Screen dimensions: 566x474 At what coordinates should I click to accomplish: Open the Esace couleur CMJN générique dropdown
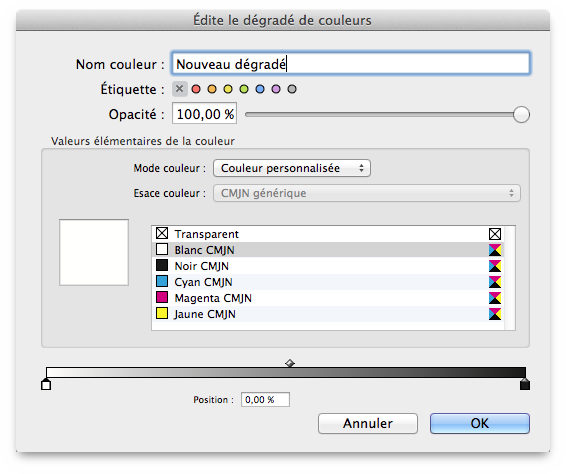[x=367, y=193]
